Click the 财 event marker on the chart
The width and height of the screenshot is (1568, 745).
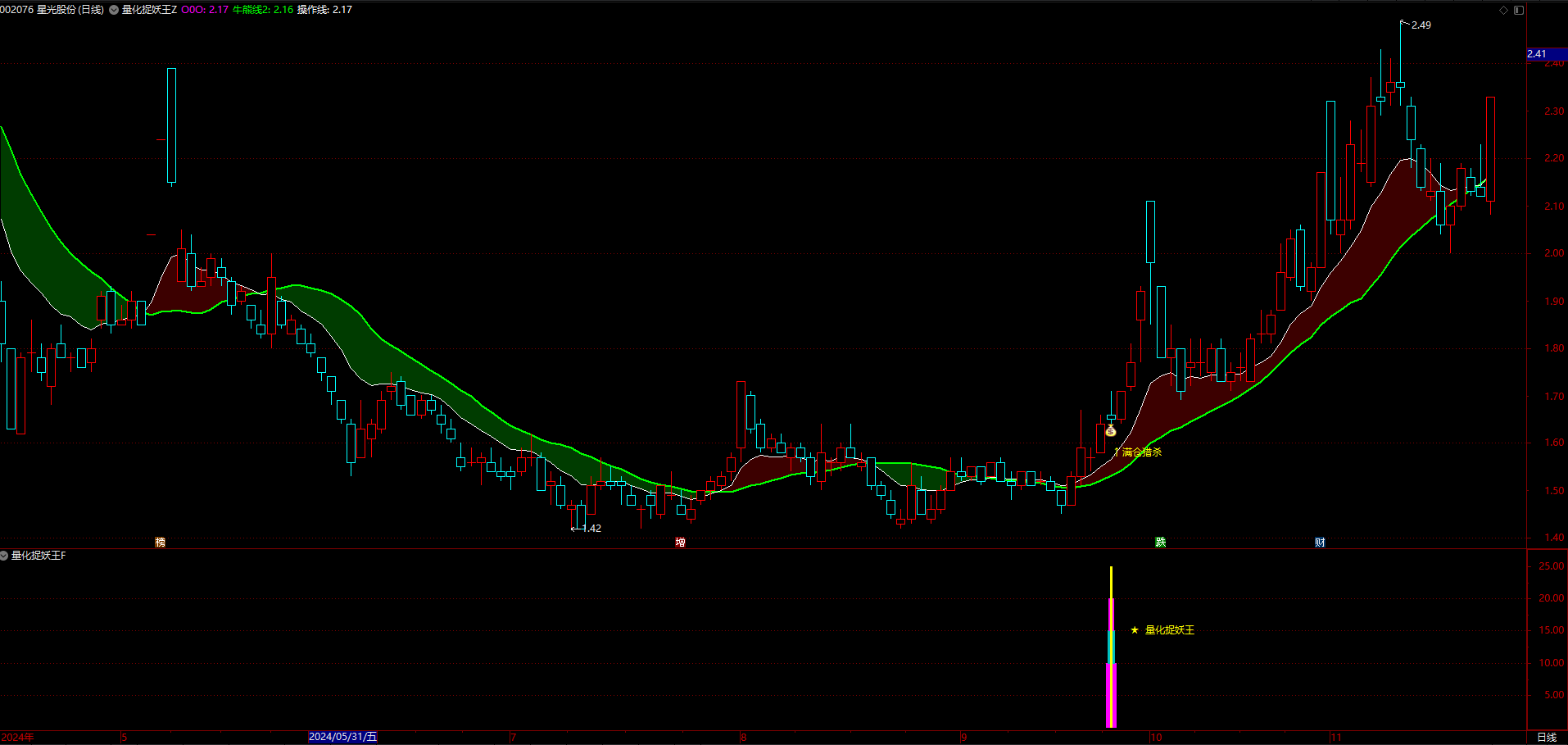pos(1320,542)
